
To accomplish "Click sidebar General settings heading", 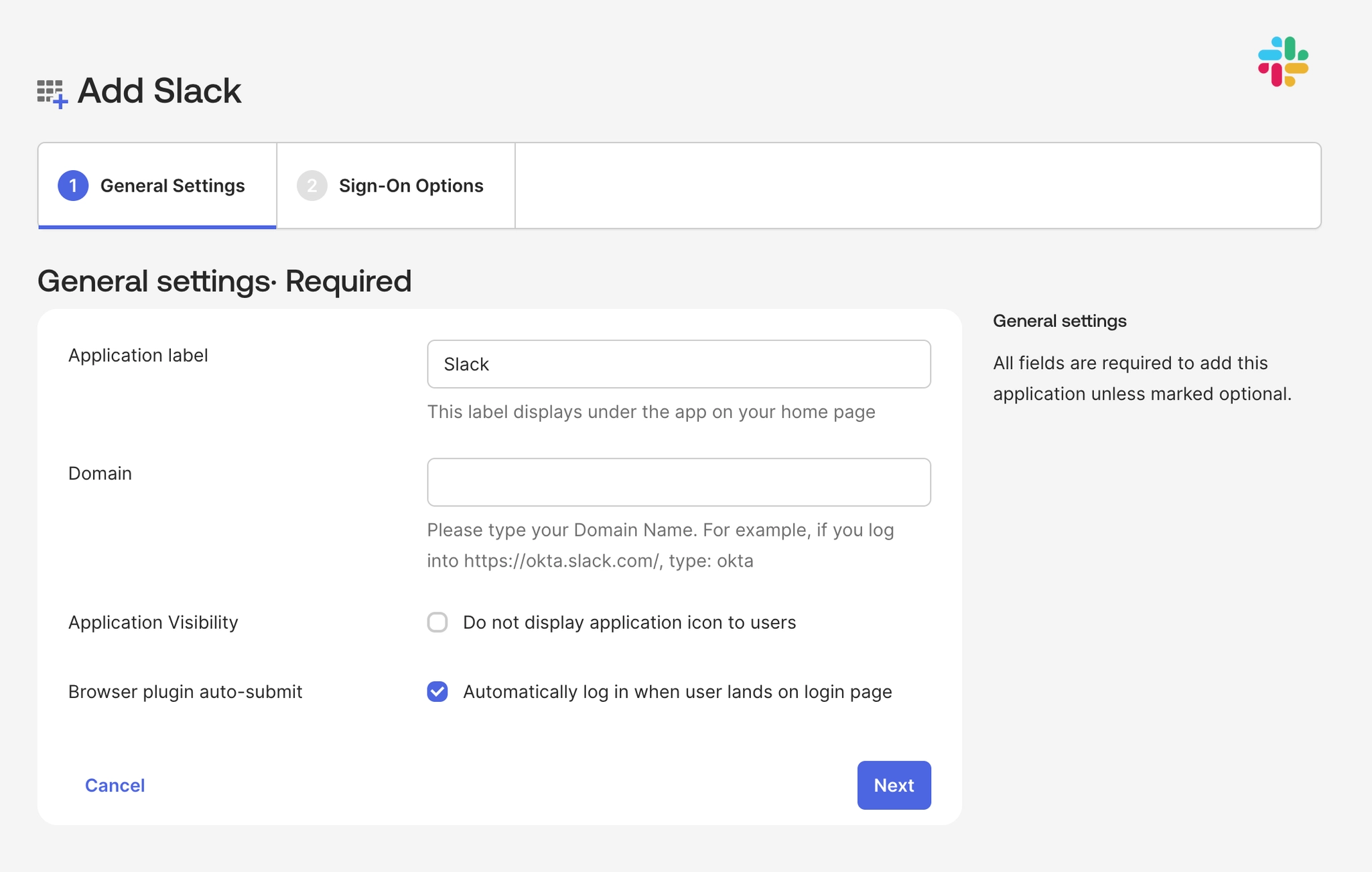I will coord(1059,321).
